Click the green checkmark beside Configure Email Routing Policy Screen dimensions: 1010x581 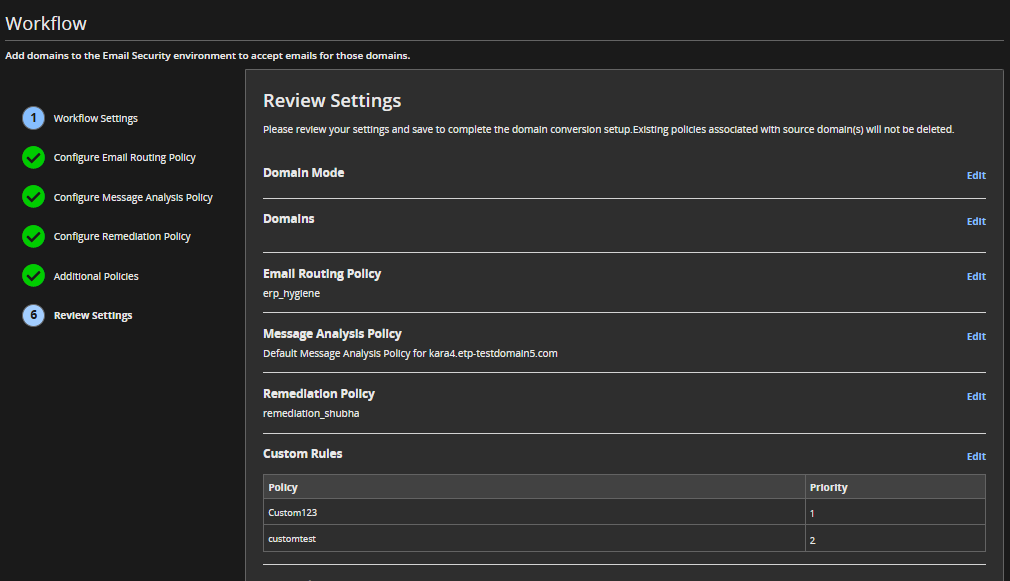click(x=33, y=157)
